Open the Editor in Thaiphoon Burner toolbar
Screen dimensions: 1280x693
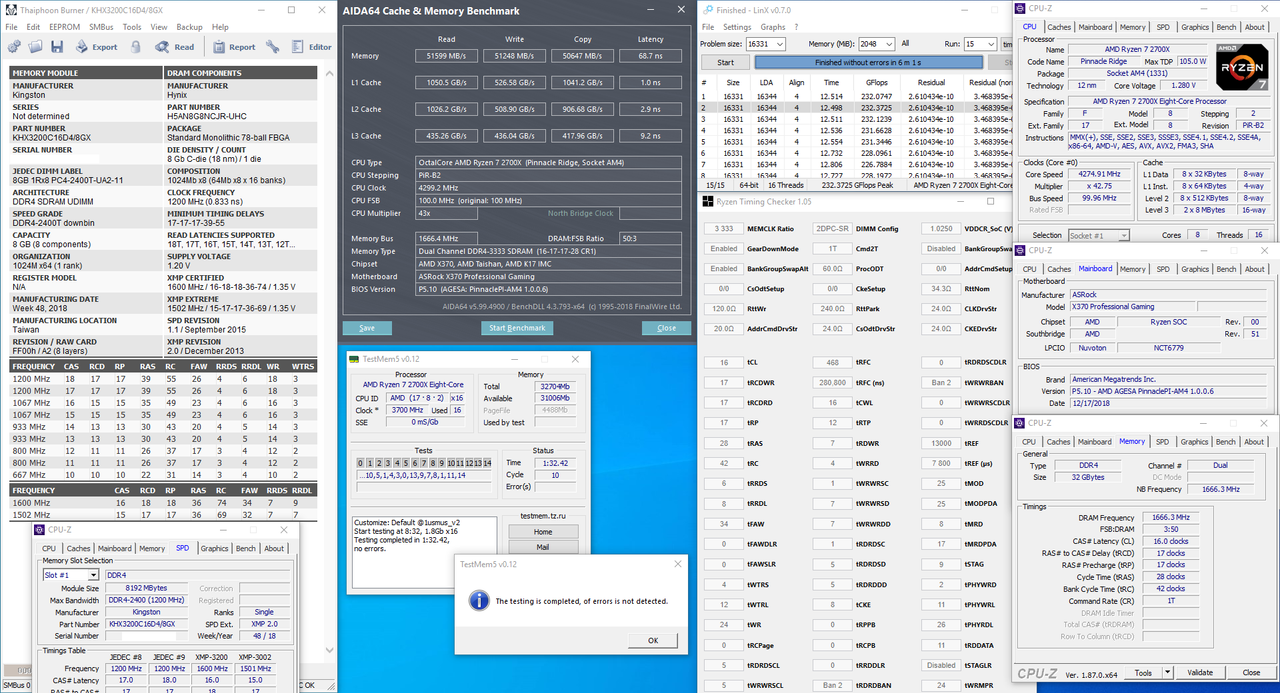tap(311, 47)
